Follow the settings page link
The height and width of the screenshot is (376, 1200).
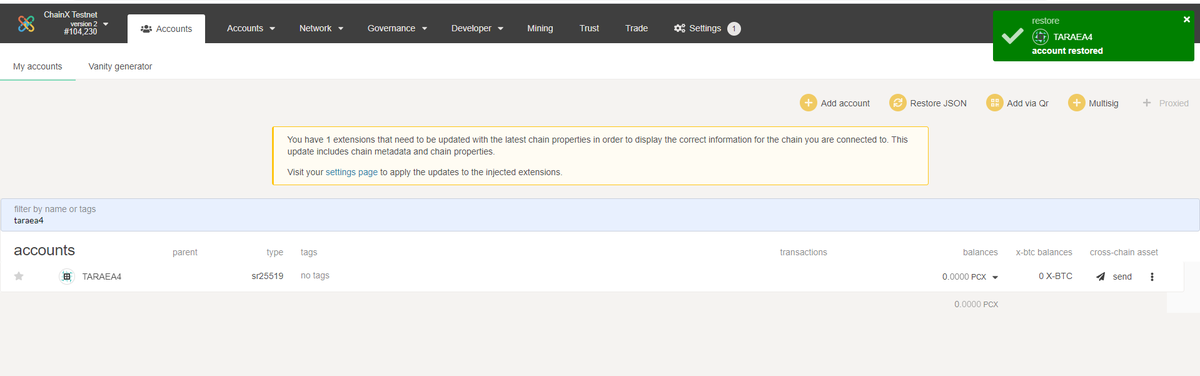coord(351,172)
